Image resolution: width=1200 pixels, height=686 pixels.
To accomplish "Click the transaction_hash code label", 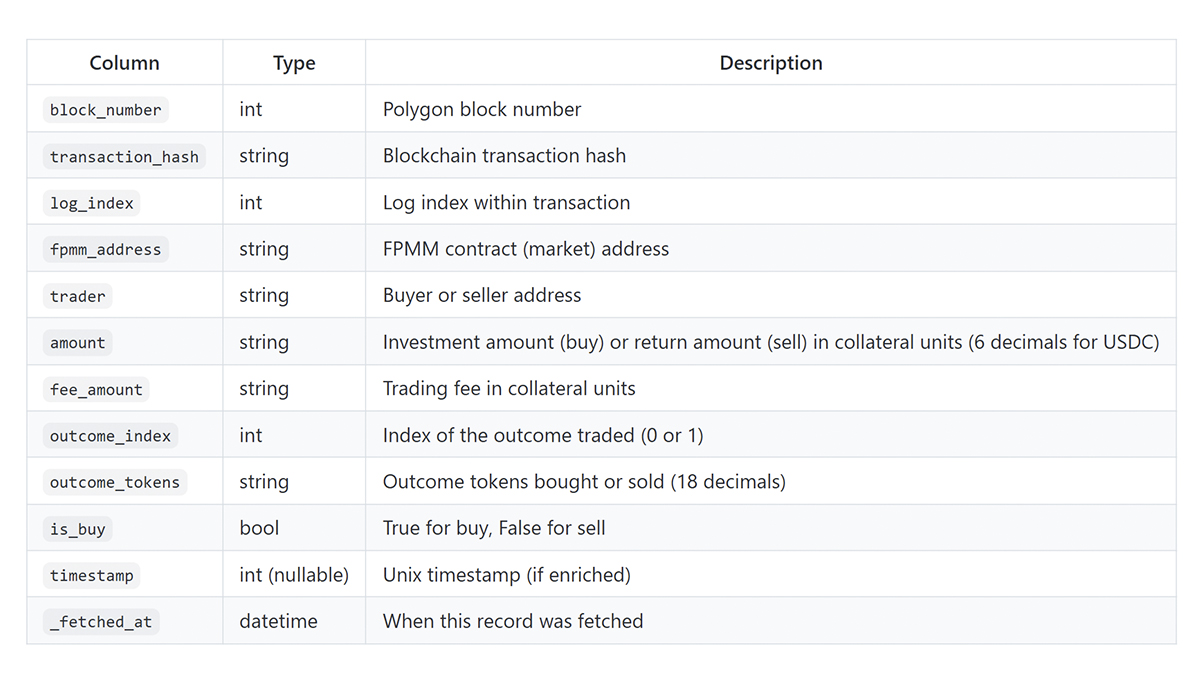I will pos(124,156).
